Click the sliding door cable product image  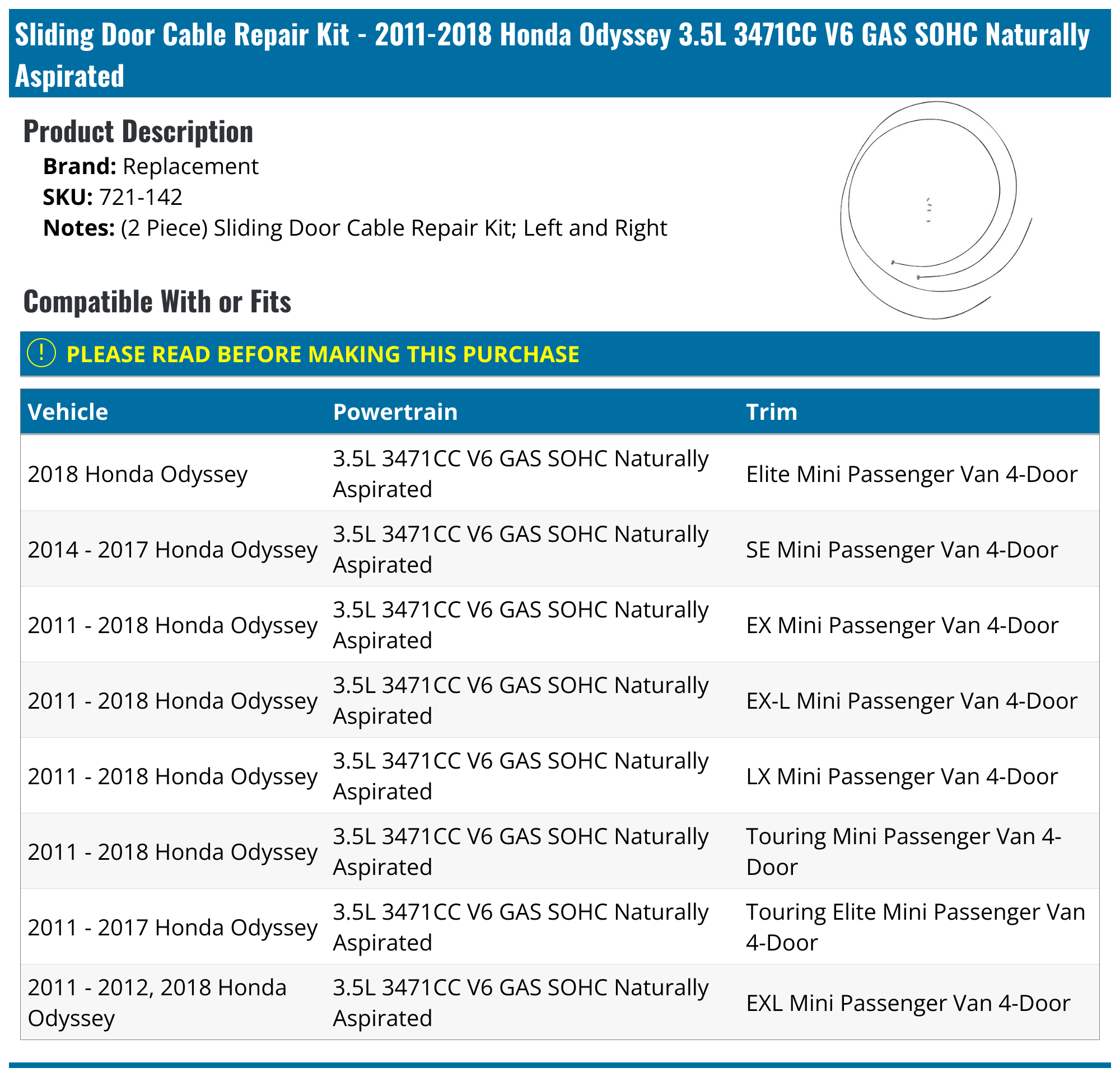(x=935, y=210)
